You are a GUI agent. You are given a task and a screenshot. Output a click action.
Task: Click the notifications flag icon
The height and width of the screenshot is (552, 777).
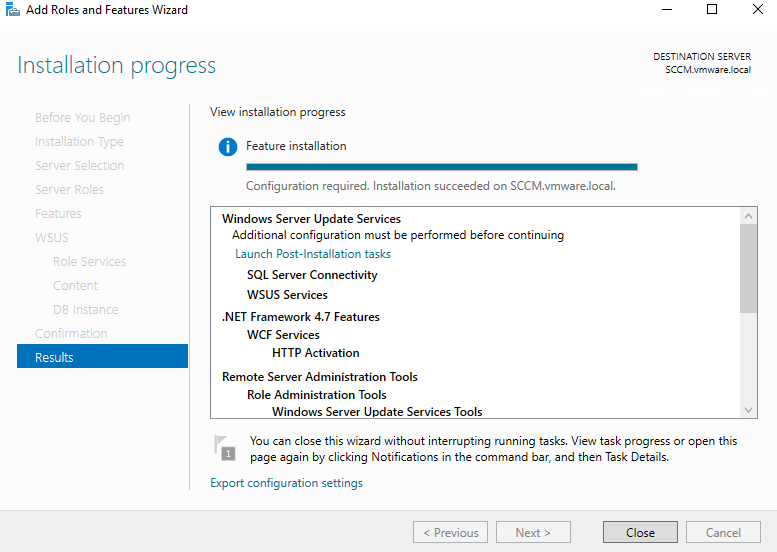[x=226, y=448]
